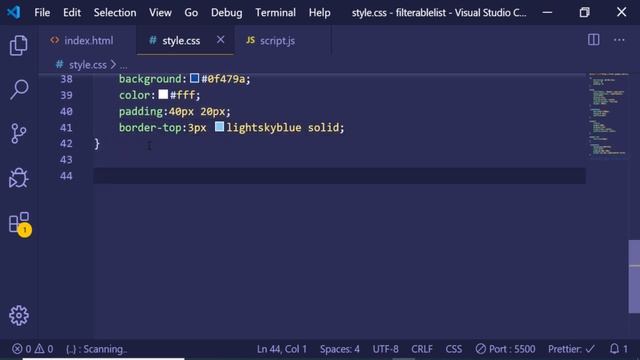Open the Selection menu
Screen dimensions: 640x360
click(x=115, y=13)
